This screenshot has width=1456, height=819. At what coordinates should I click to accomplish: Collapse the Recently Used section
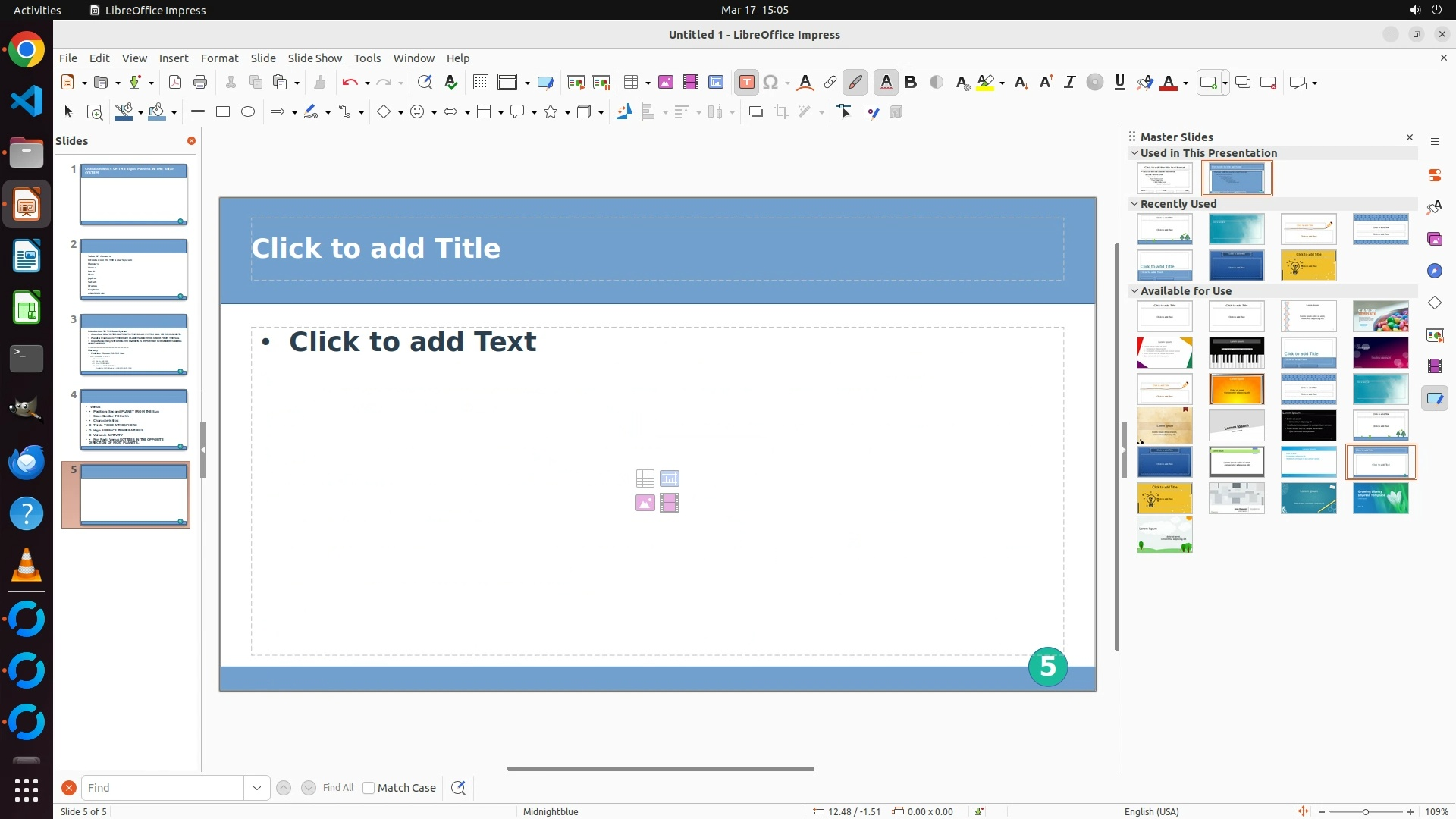pyautogui.click(x=1134, y=204)
